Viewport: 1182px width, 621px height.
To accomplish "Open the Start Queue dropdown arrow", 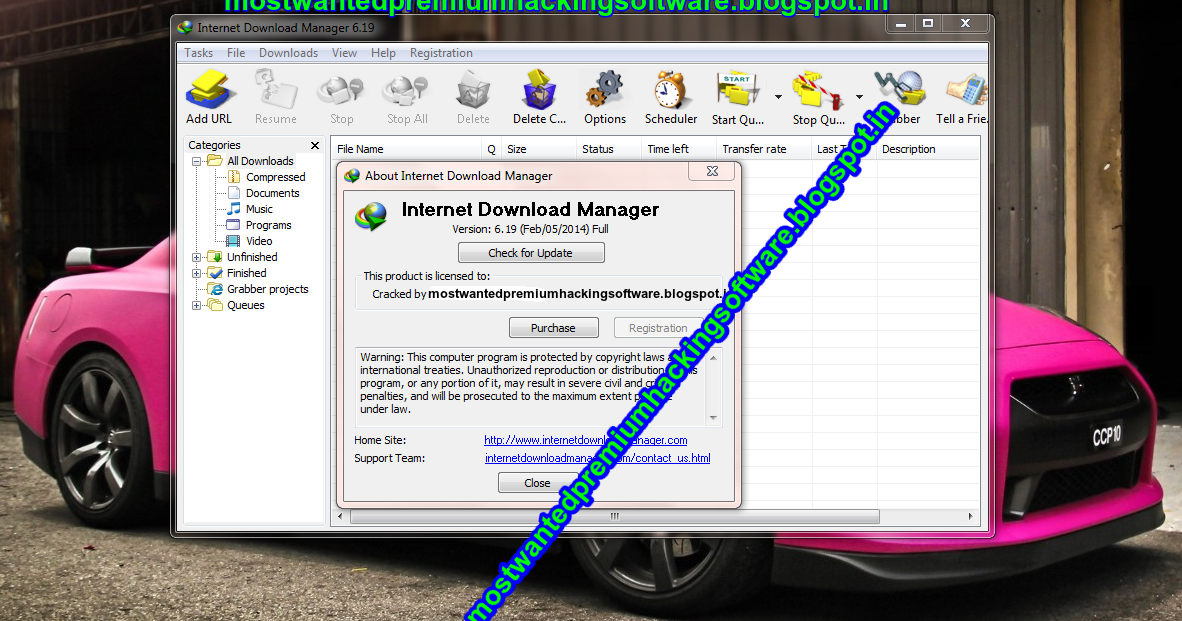I will click(x=778, y=96).
